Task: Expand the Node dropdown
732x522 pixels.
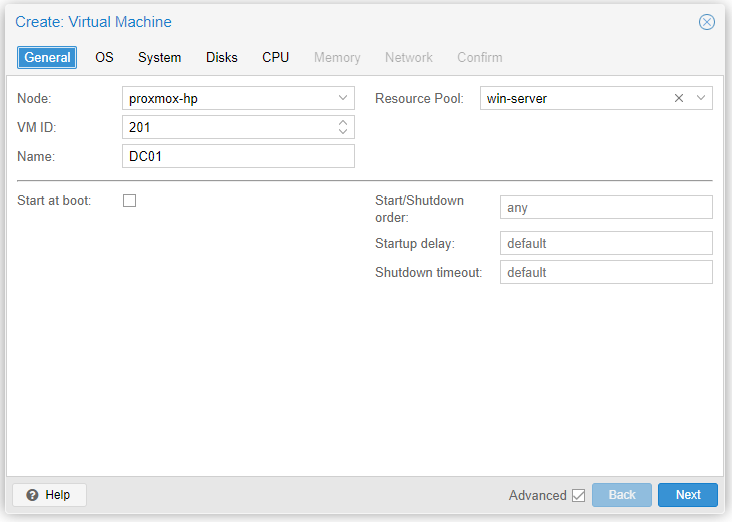Action: tap(343, 98)
